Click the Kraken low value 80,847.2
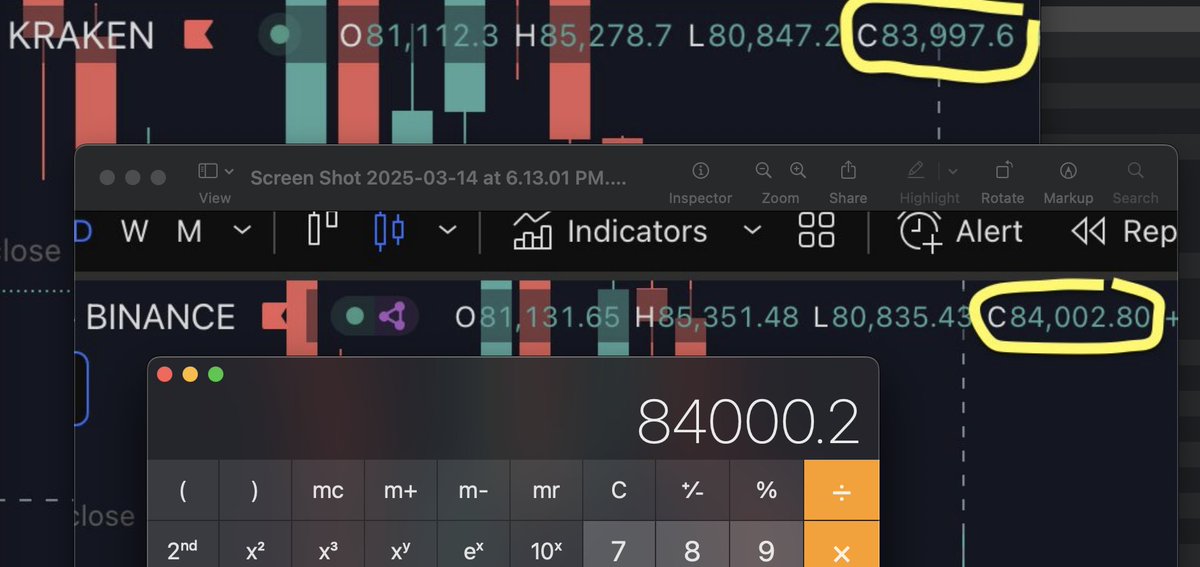The height and width of the screenshot is (567, 1200). 774,36
